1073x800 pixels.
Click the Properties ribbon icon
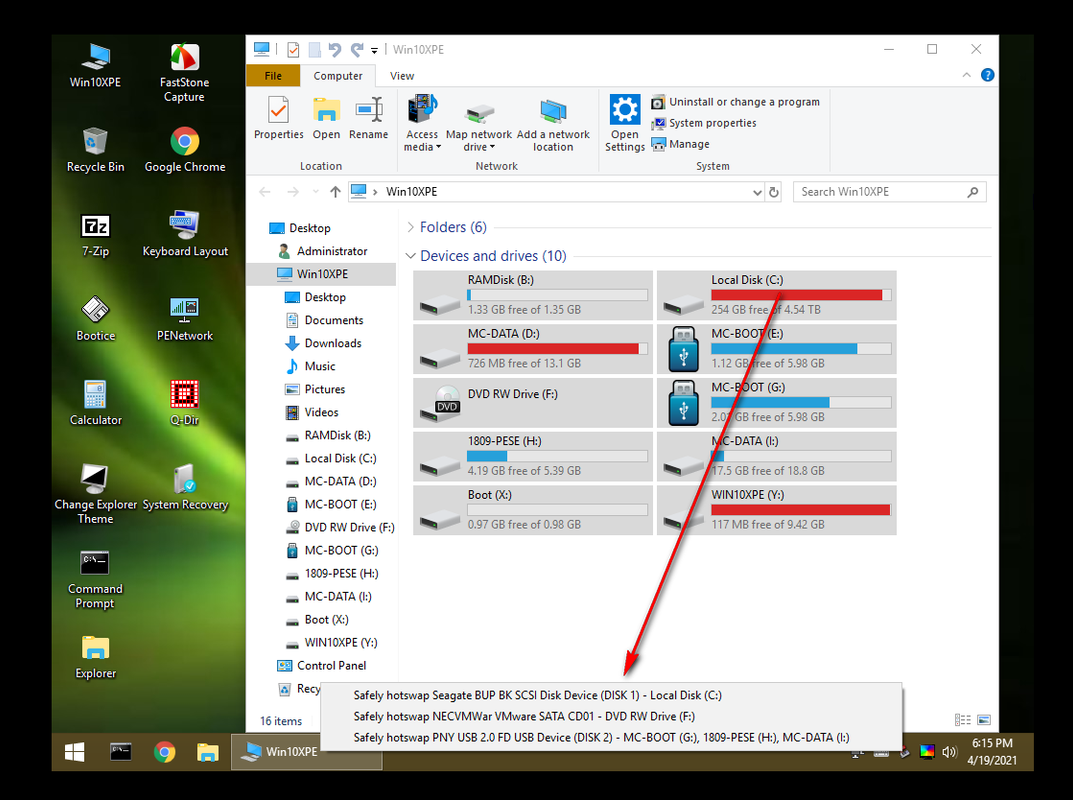click(279, 118)
